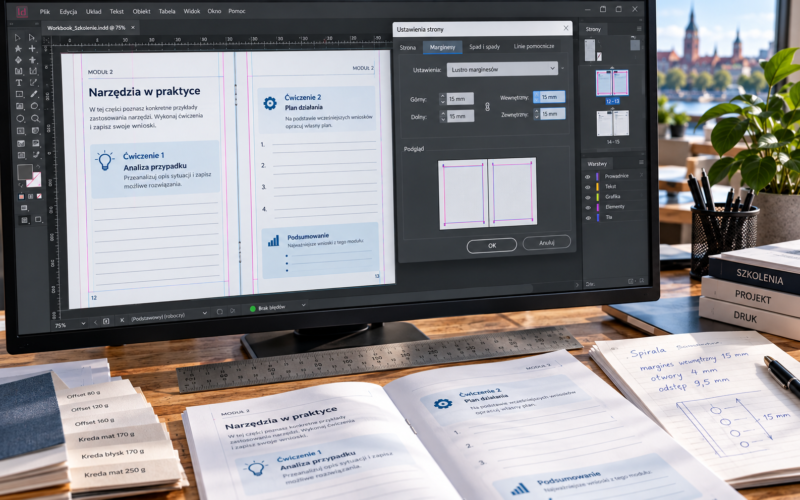Toggle visibility of the Grafika layer
800x500 pixels.
click(x=587, y=197)
